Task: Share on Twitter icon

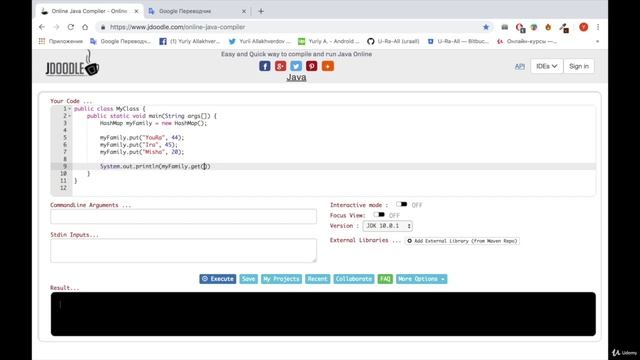Action: coord(296,66)
